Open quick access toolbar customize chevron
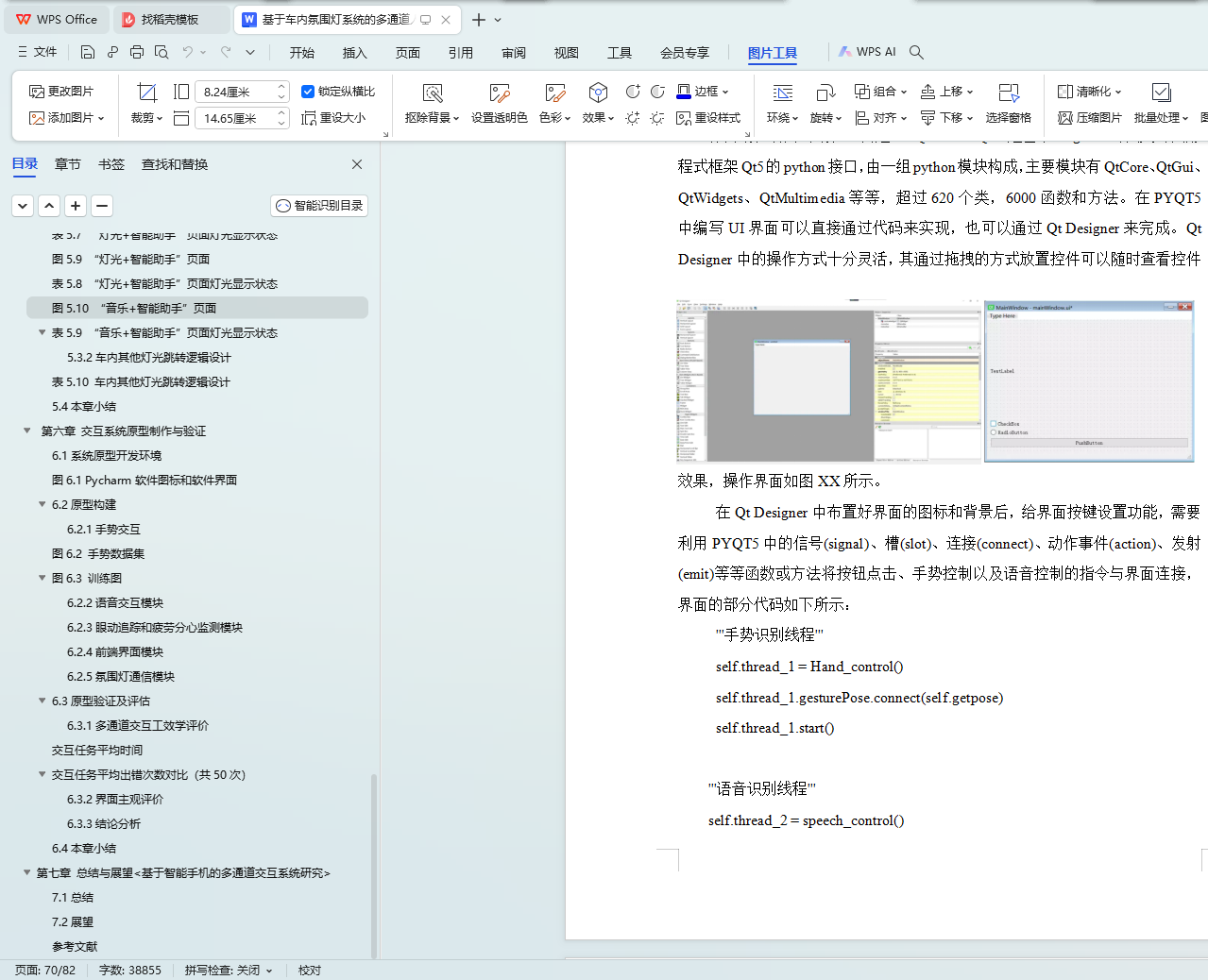The width and height of the screenshot is (1208, 980). [250, 52]
